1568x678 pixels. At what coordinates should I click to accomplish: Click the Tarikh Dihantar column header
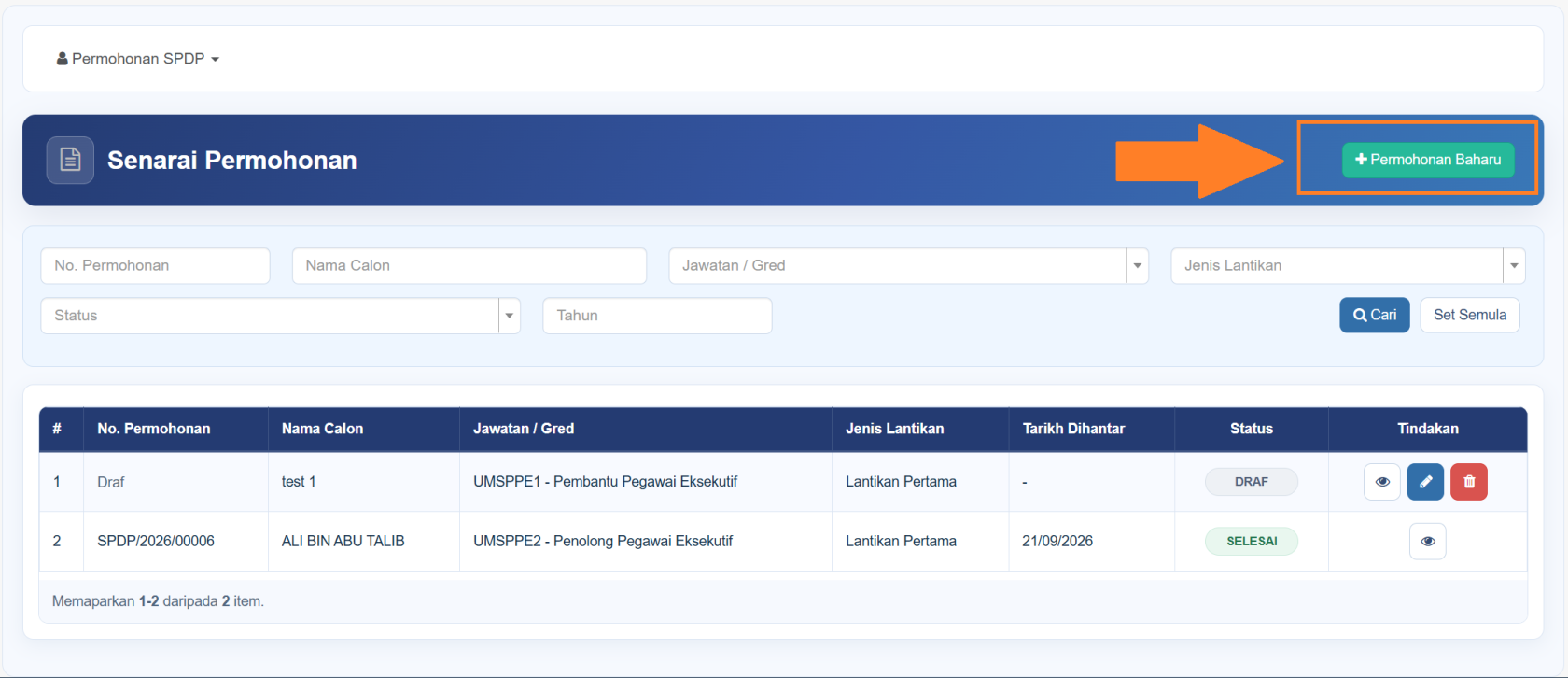coord(1073,429)
